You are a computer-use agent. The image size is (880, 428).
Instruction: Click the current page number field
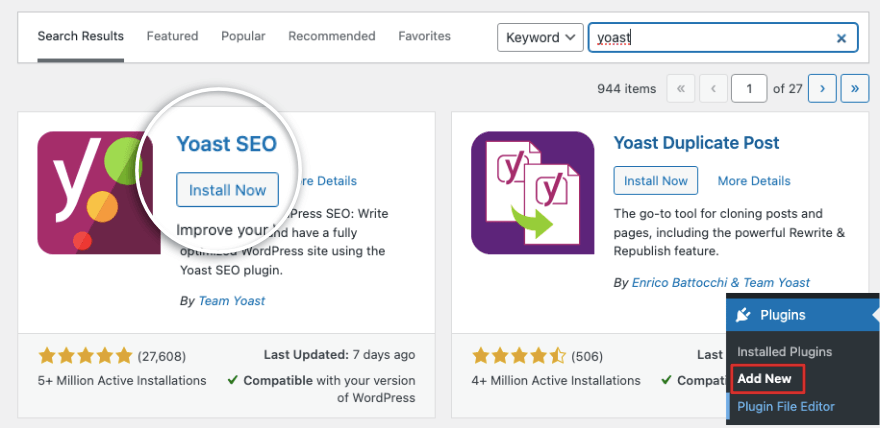click(x=749, y=89)
